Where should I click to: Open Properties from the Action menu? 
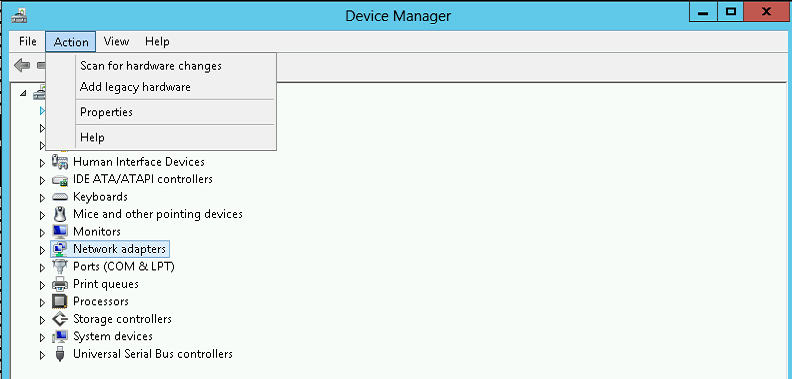[106, 112]
